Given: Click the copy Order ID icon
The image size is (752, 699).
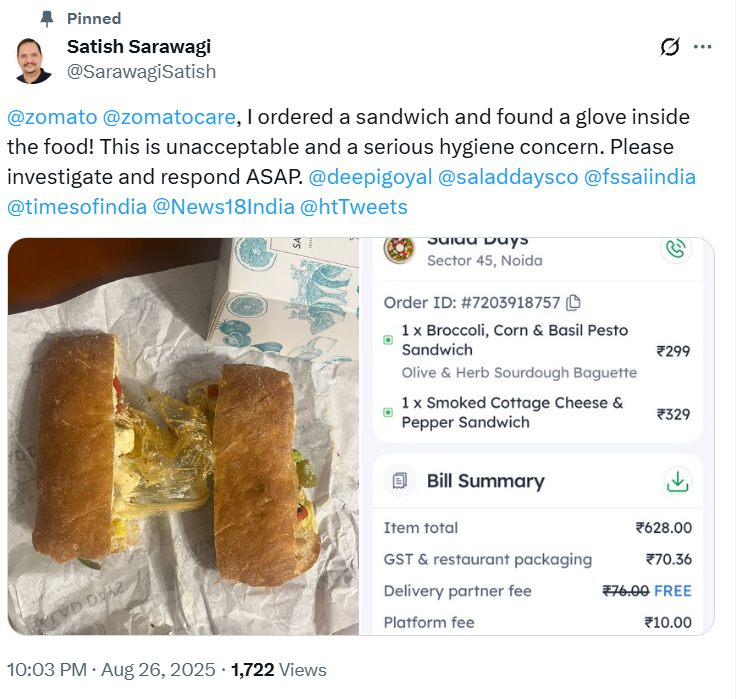Looking at the screenshot, I should [x=573, y=302].
